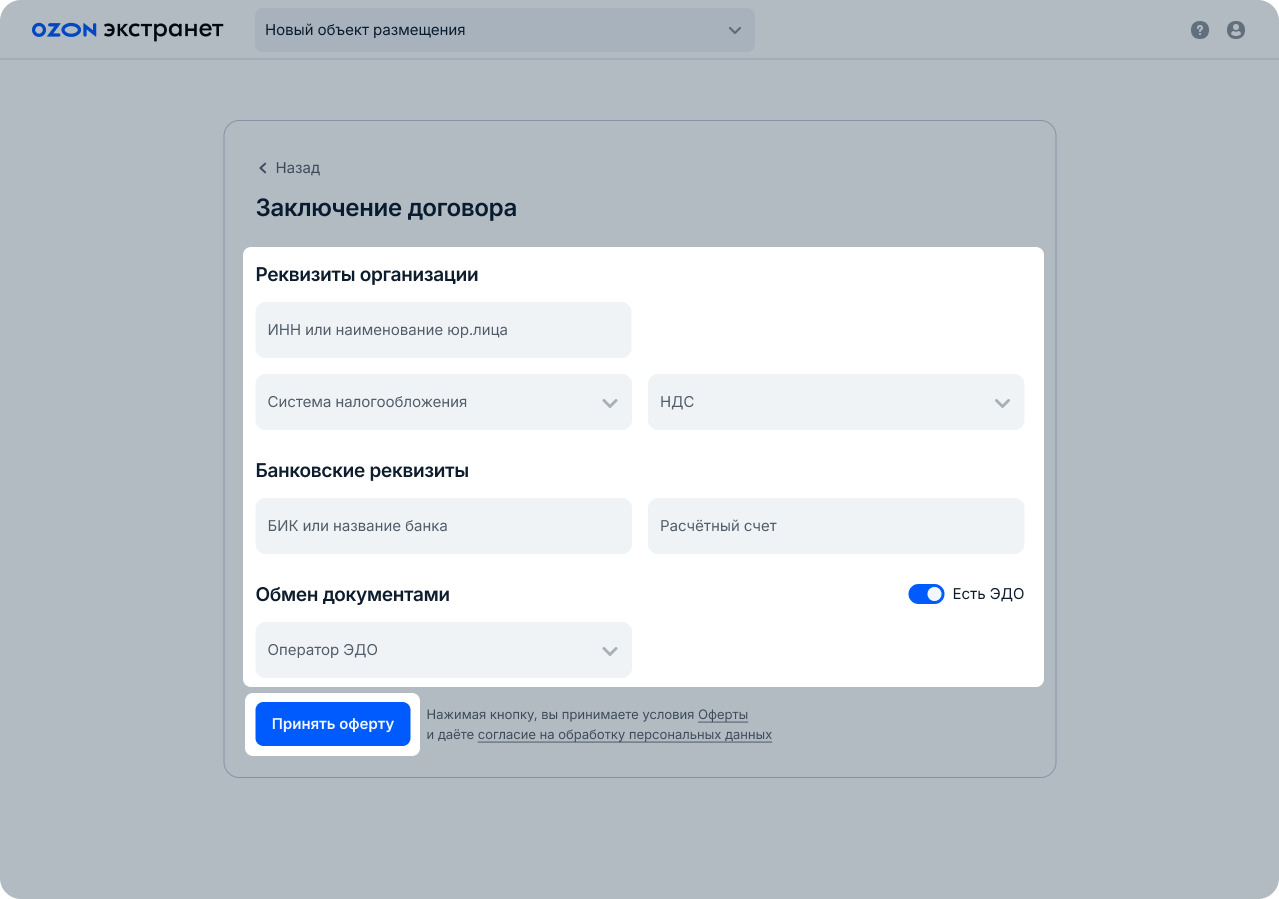
Task: Open the user profile icon
Action: tap(1236, 30)
